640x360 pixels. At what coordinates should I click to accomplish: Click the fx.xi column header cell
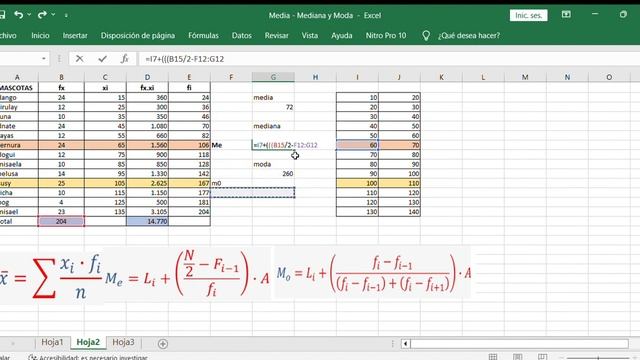click(x=147, y=88)
